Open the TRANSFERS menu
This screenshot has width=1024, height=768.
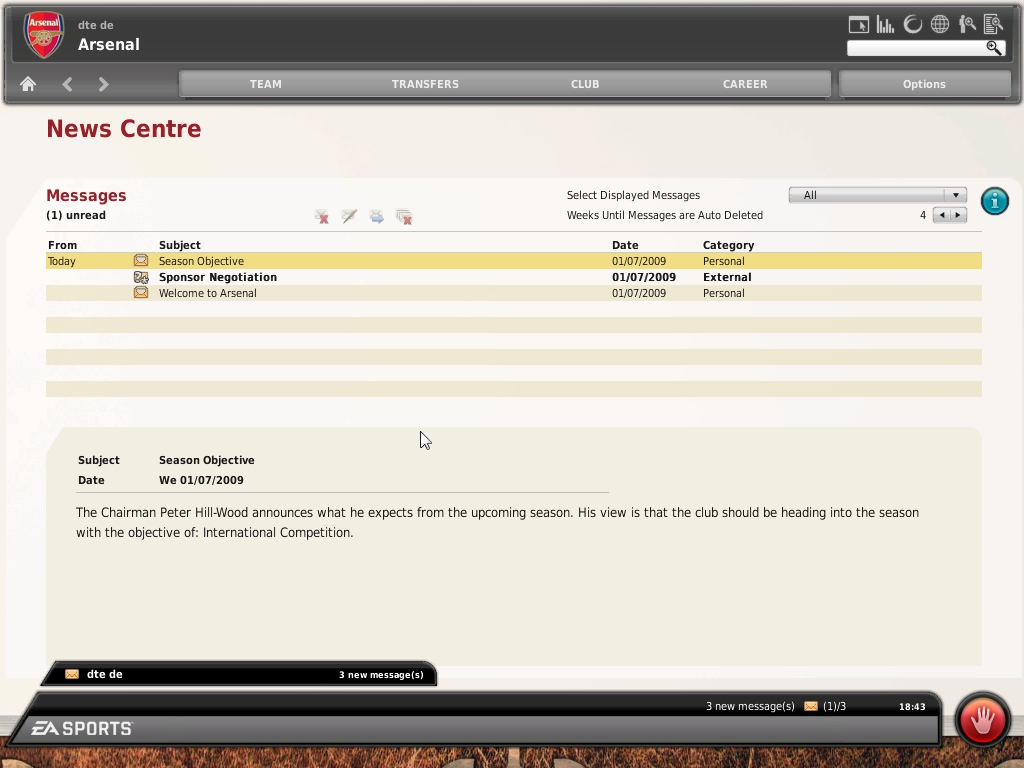(x=425, y=84)
